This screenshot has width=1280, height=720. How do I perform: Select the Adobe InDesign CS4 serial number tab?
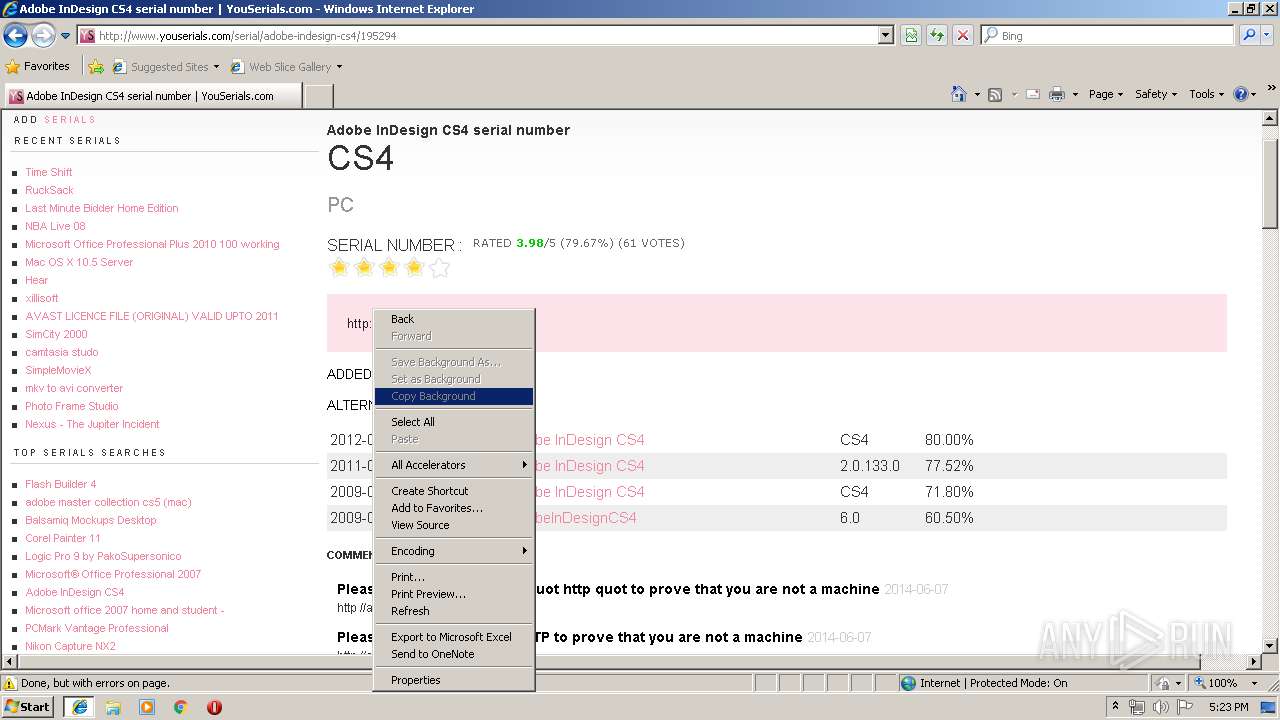coord(152,96)
